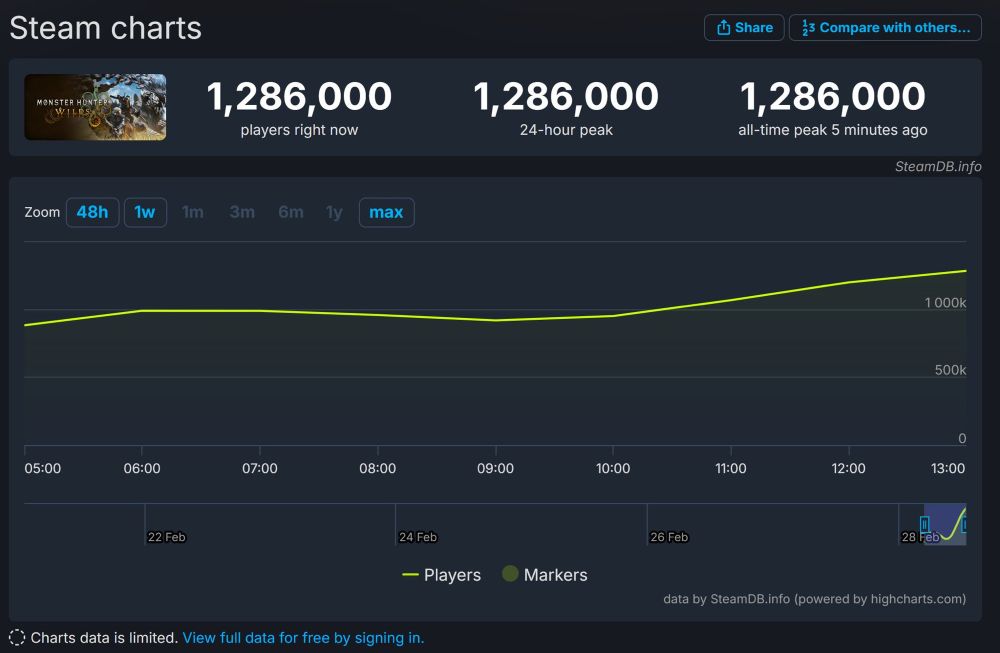Click the dashed circle info icon
Image resolution: width=1000 pixels, height=653 pixels.
tap(17, 637)
